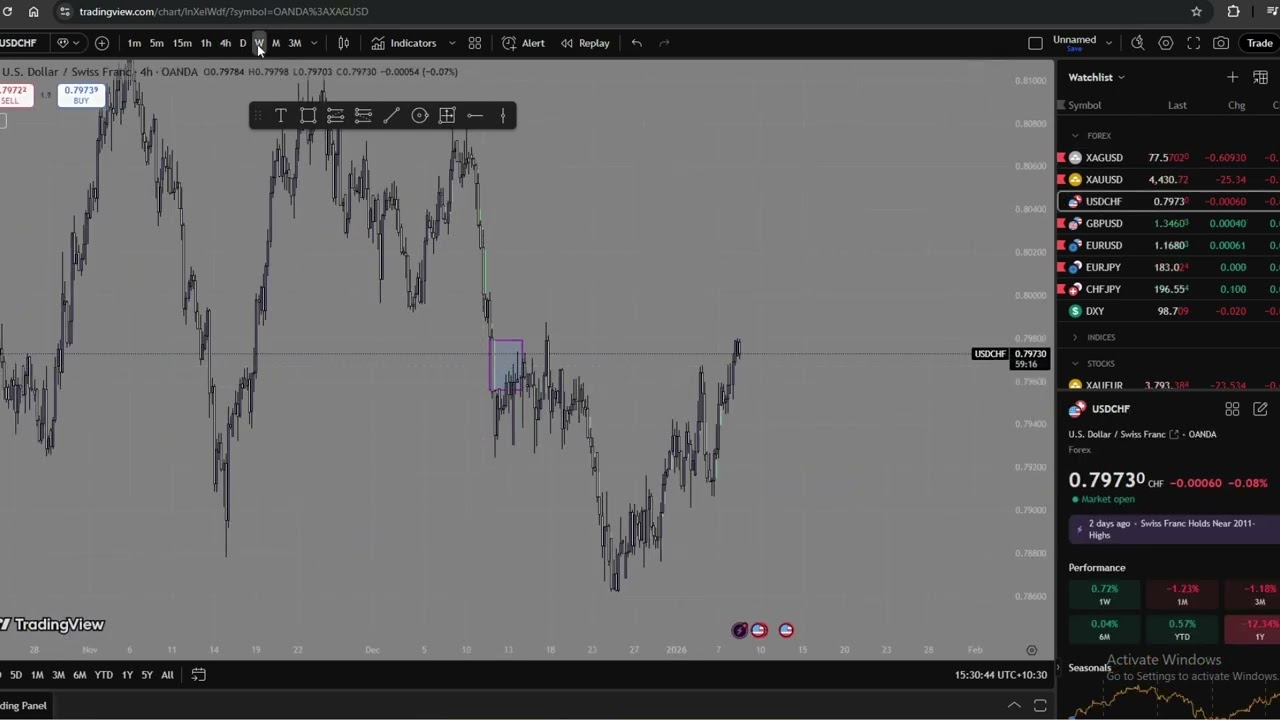Expand the Watchlist name dropdown
Viewport: 1280px width, 720px height.
[x=1096, y=77]
